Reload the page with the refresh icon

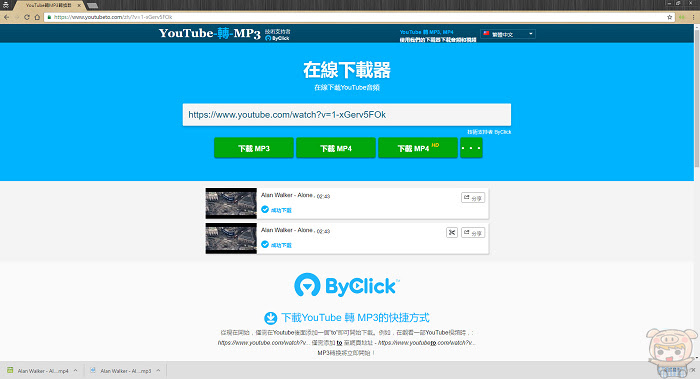(x=27, y=17)
